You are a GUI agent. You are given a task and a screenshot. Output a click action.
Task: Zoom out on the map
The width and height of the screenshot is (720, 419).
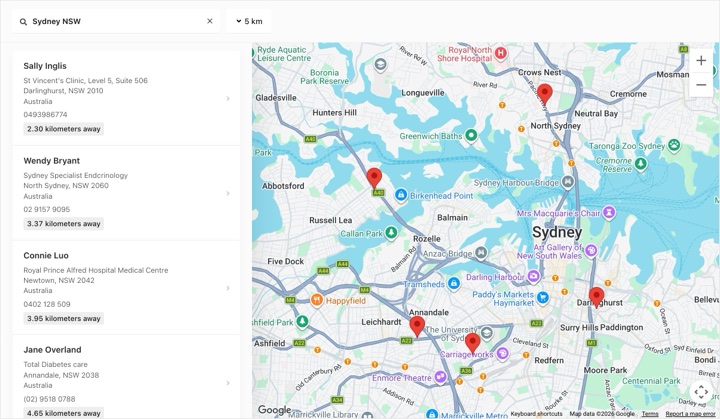click(701, 85)
